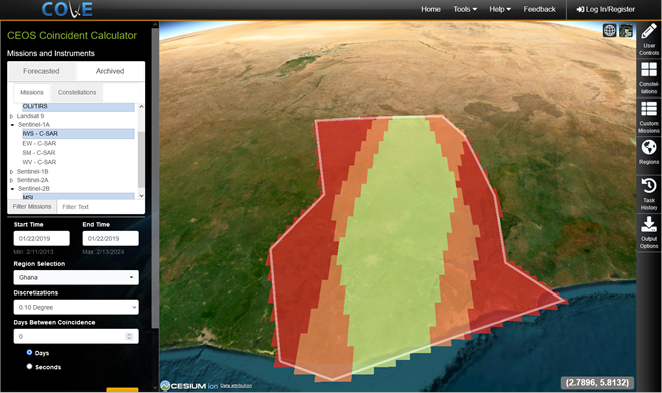Click the COVE logo
This screenshot has height=393, width=662.
67,9
